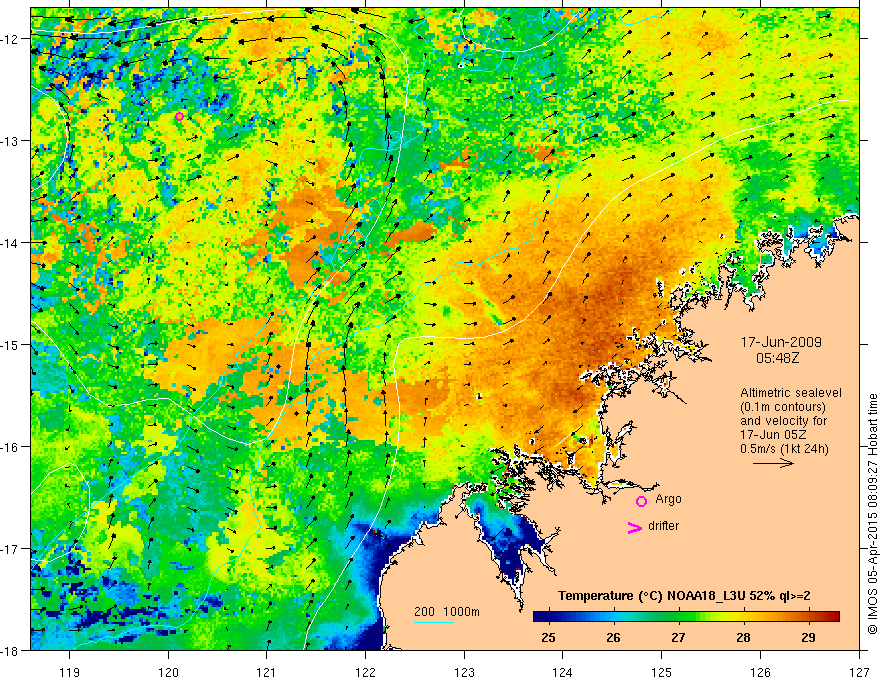
Task: Click the longitude axis label 121
Action: pyautogui.click(x=267, y=672)
